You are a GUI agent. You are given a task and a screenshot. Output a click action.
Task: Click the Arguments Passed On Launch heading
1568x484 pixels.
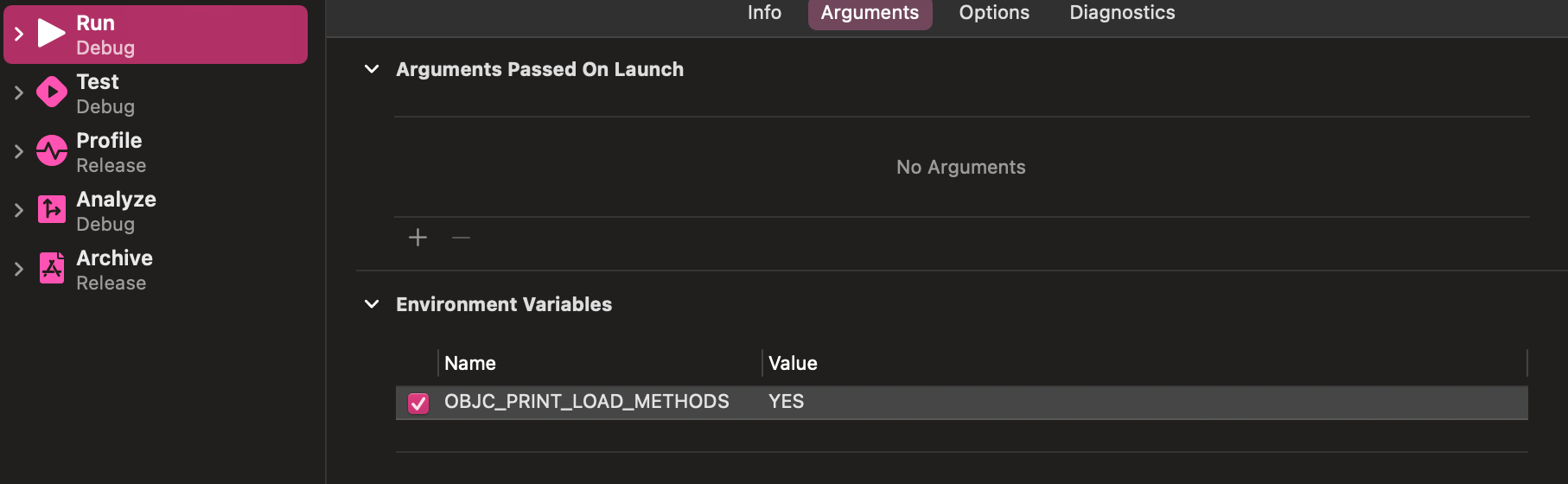point(539,69)
